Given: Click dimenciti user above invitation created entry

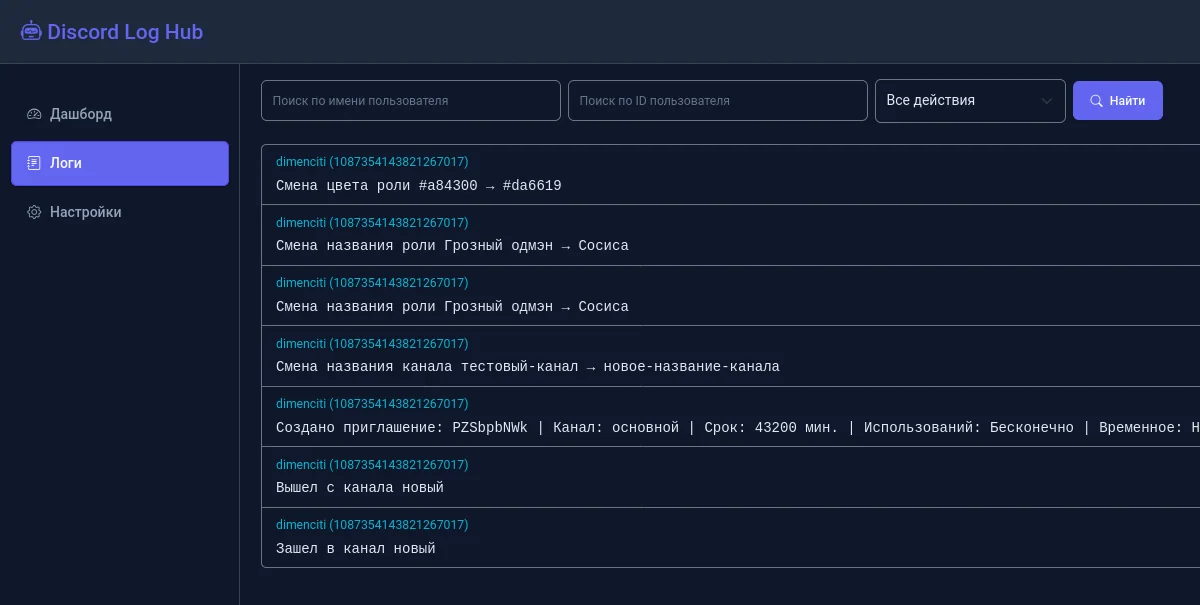Looking at the screenshot, I should point(372,404).
